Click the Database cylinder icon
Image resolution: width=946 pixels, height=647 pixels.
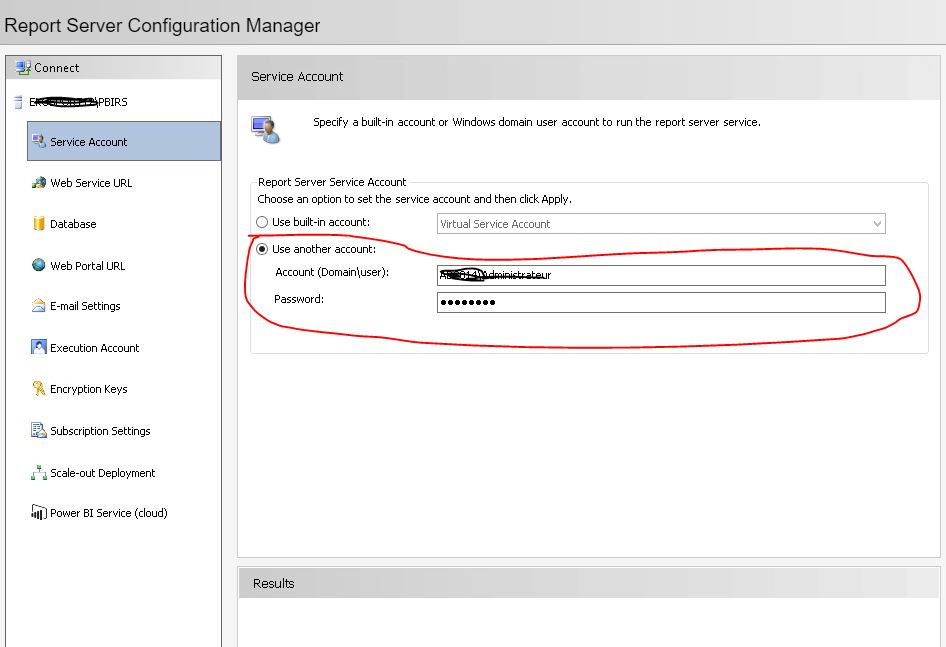(39, 223)
